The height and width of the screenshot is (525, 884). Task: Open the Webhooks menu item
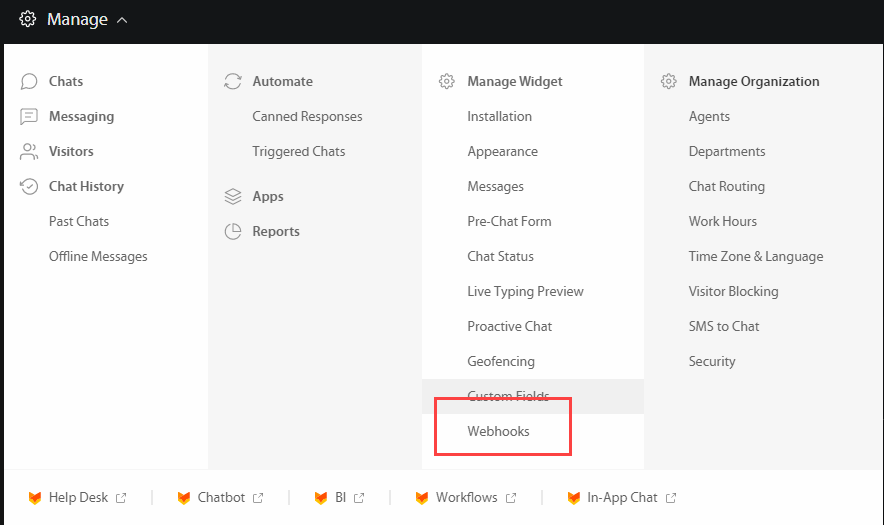[498, 432]
